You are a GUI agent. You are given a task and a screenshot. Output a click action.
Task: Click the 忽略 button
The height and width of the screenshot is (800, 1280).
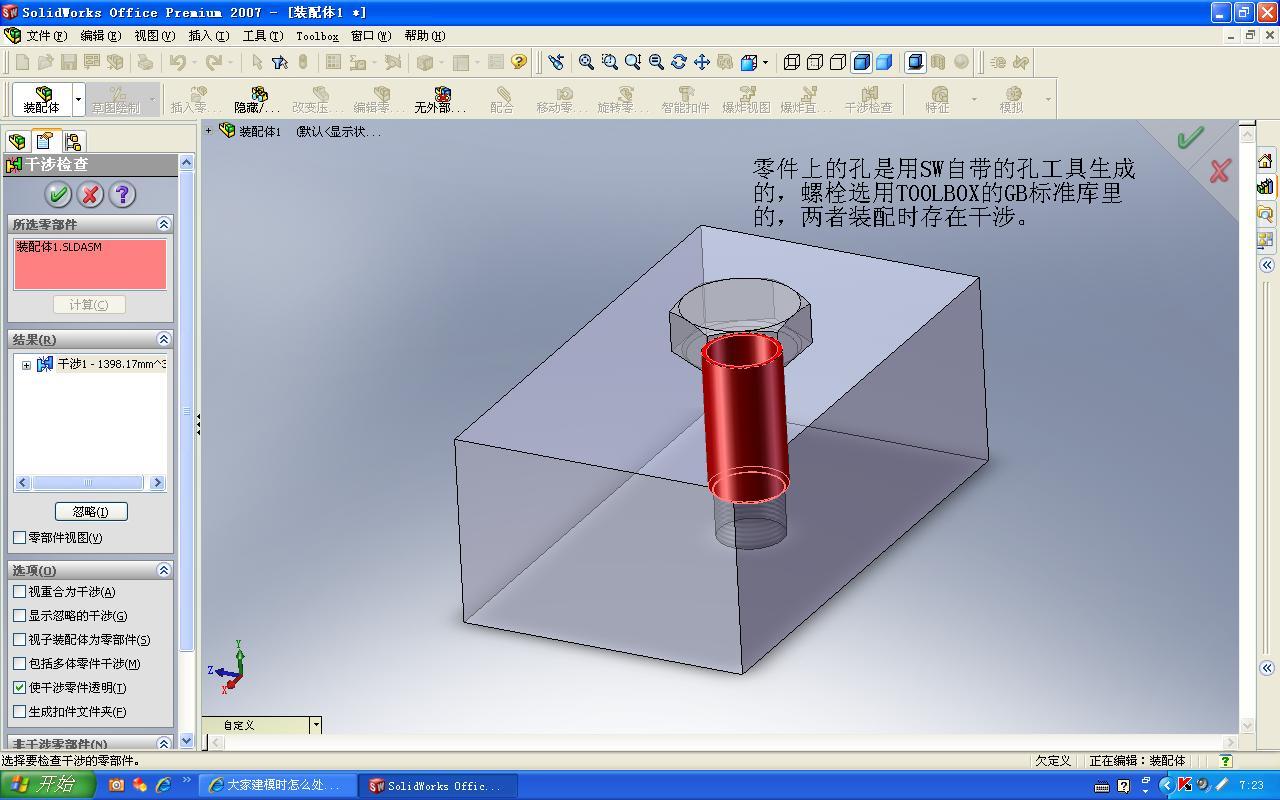click(x=90, y=511)
